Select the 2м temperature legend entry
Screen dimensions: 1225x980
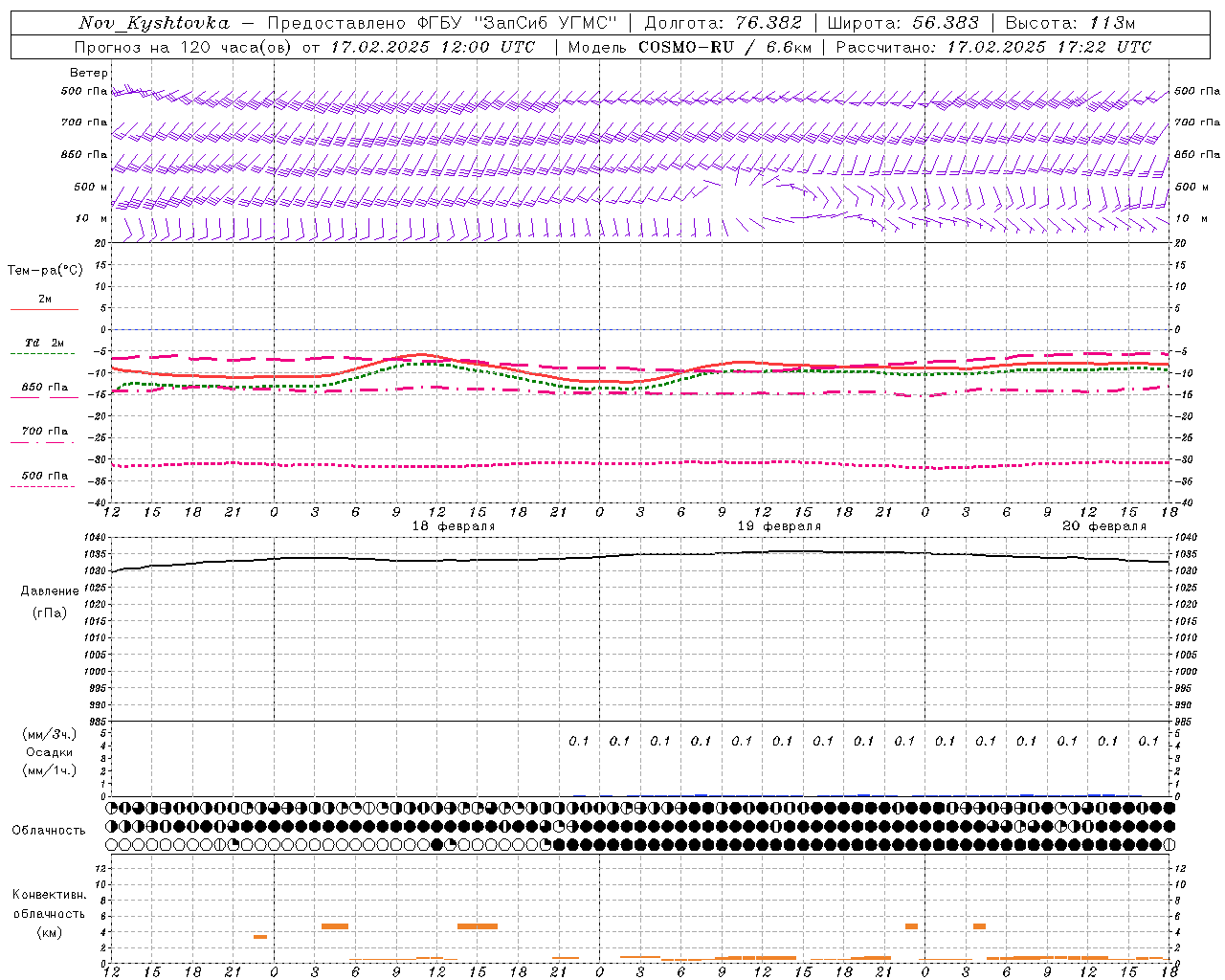coord(45,300)
